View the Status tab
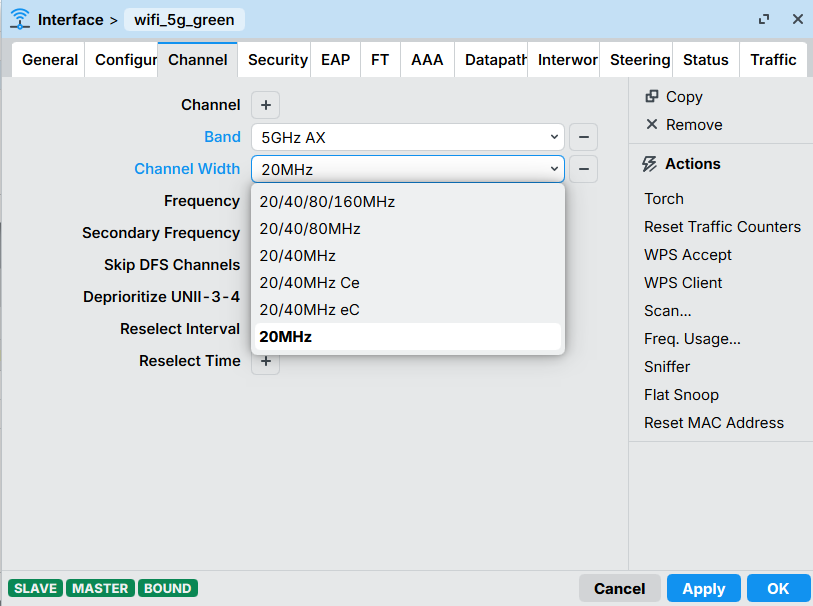The image size is (813, 606). 706,60
